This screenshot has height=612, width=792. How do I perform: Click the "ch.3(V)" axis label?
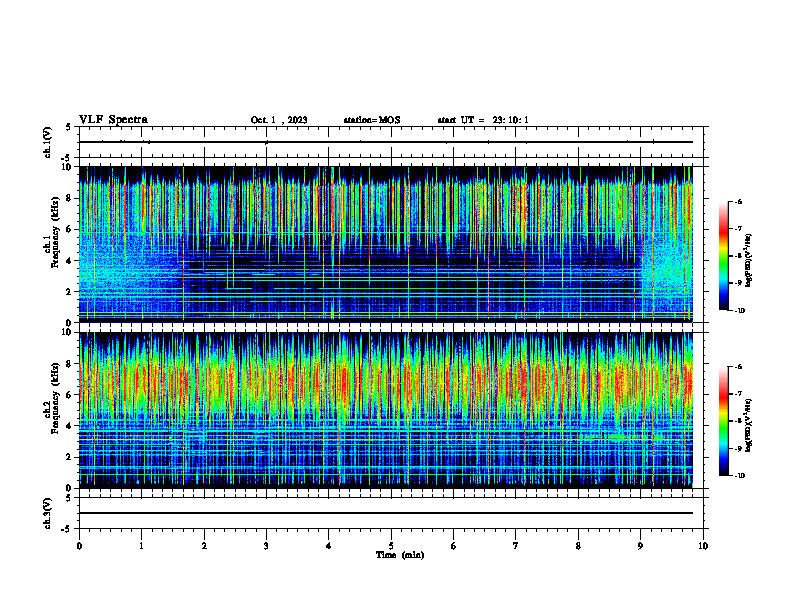click(x=48, y=513)
